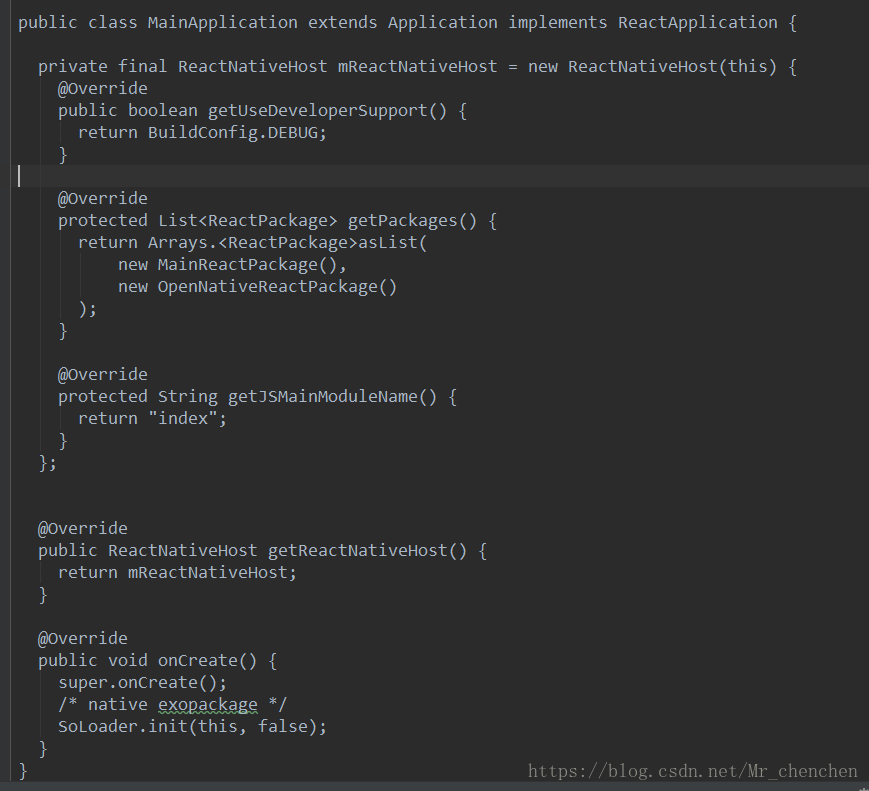Click the @Override above getPackages
The width and height of the screenshot is (869, 791).
pos(103,198)
